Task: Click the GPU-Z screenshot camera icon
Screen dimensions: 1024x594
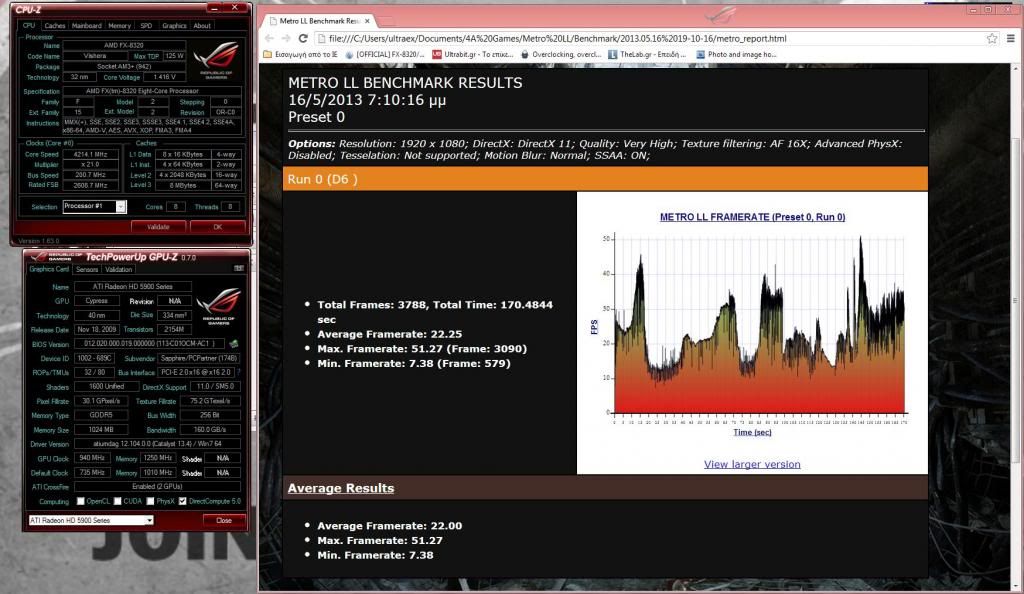Action: point(239,268)
